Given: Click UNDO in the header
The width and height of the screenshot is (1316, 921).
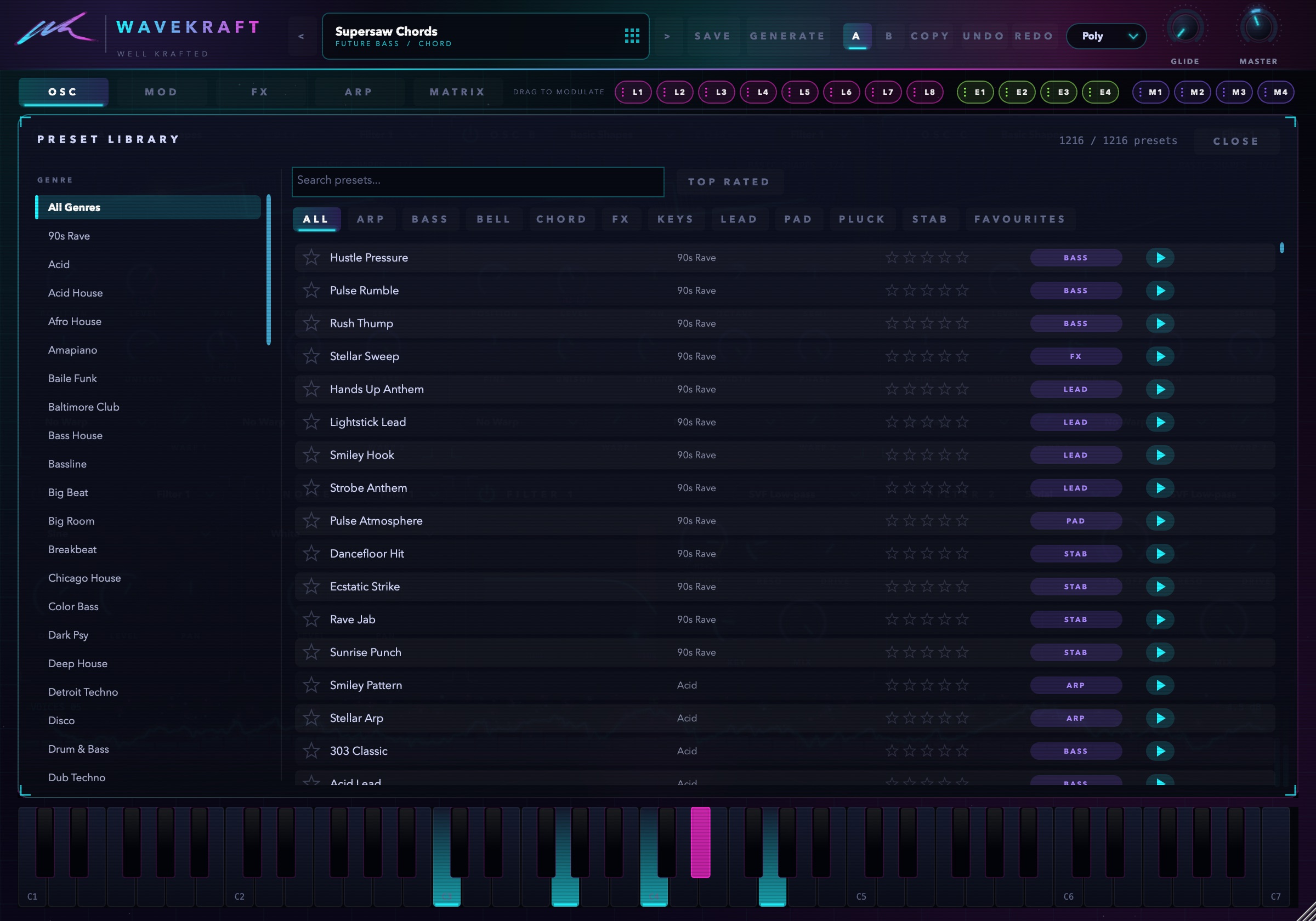Looking at the screenshot, I should (983, 36).
